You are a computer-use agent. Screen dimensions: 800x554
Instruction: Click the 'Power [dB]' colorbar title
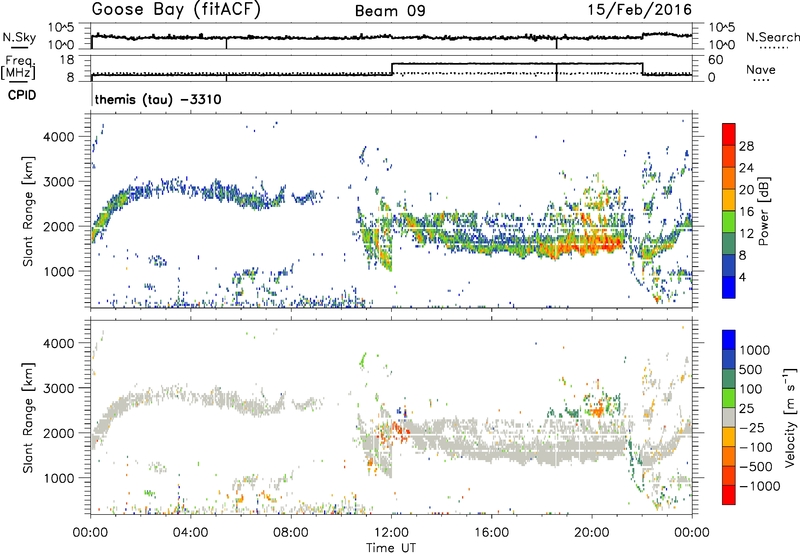[764, 211]
